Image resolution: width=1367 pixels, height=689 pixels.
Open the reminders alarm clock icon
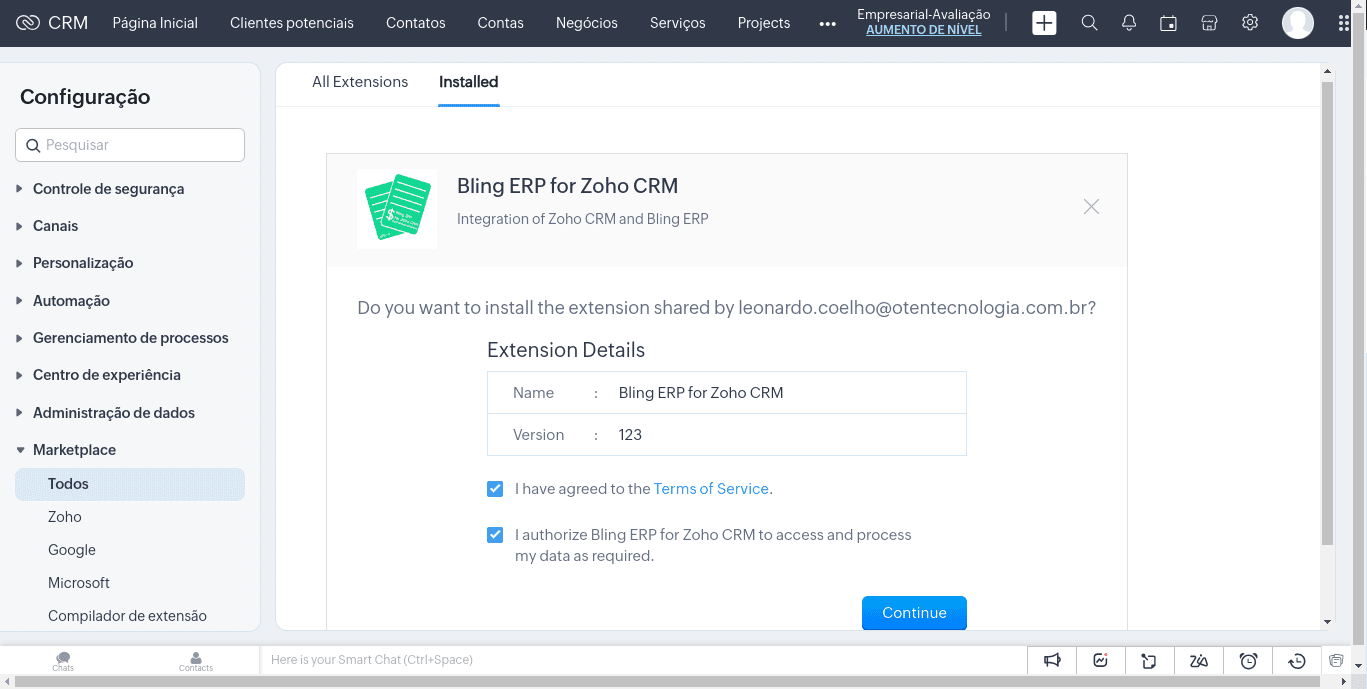(1248, 660)
